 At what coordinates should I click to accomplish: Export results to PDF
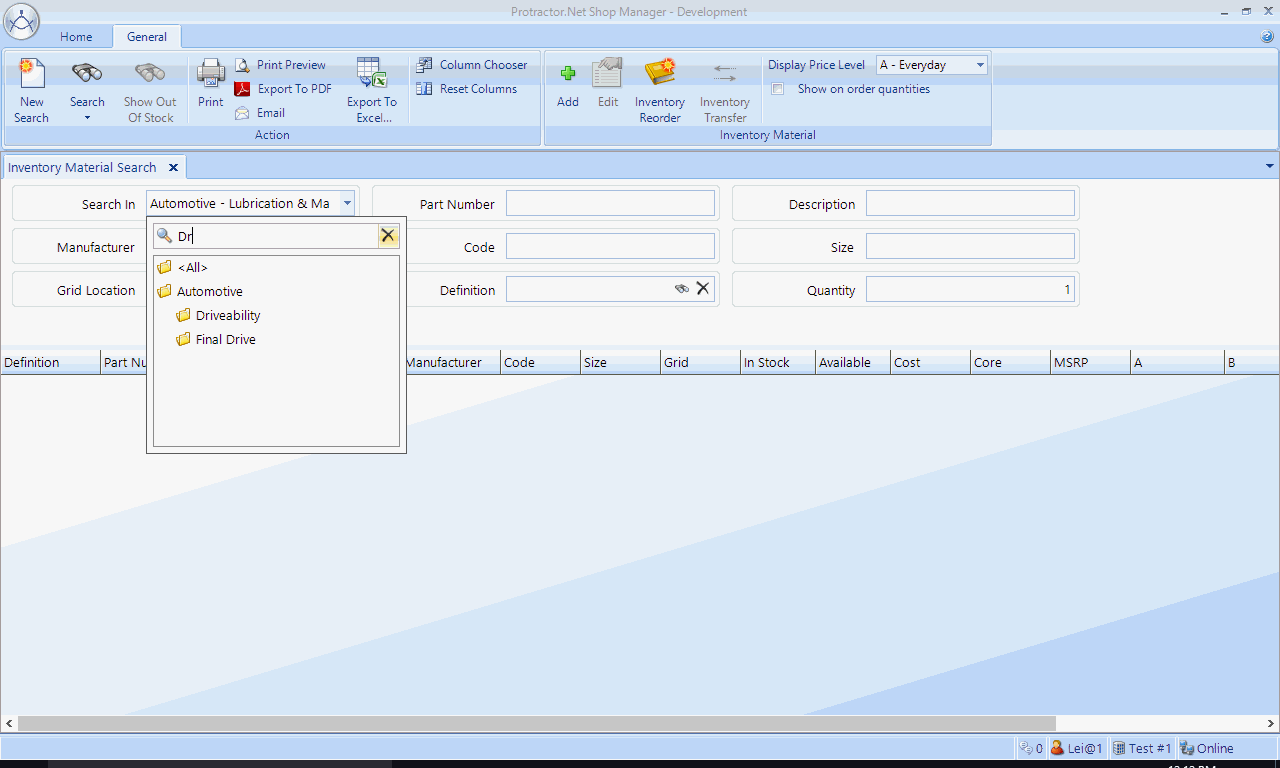pos(283,89)
